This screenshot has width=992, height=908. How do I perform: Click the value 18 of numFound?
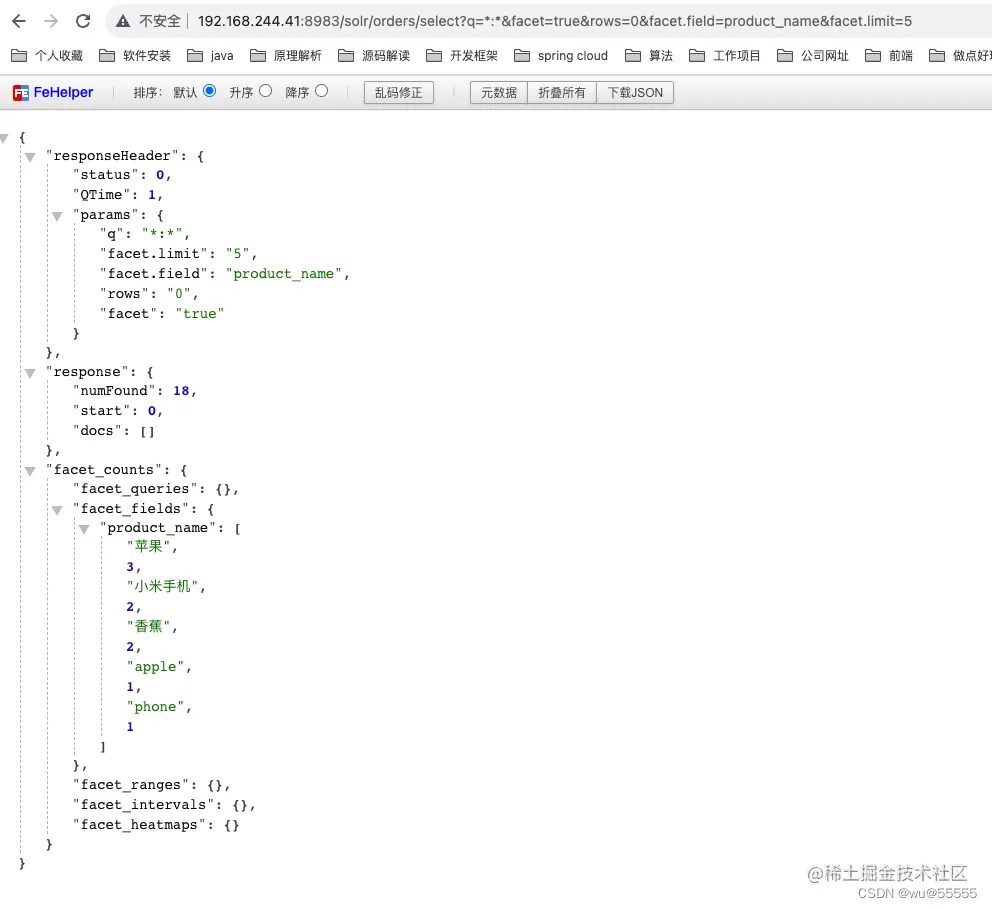pyautogui.click(x=181, y=391)
